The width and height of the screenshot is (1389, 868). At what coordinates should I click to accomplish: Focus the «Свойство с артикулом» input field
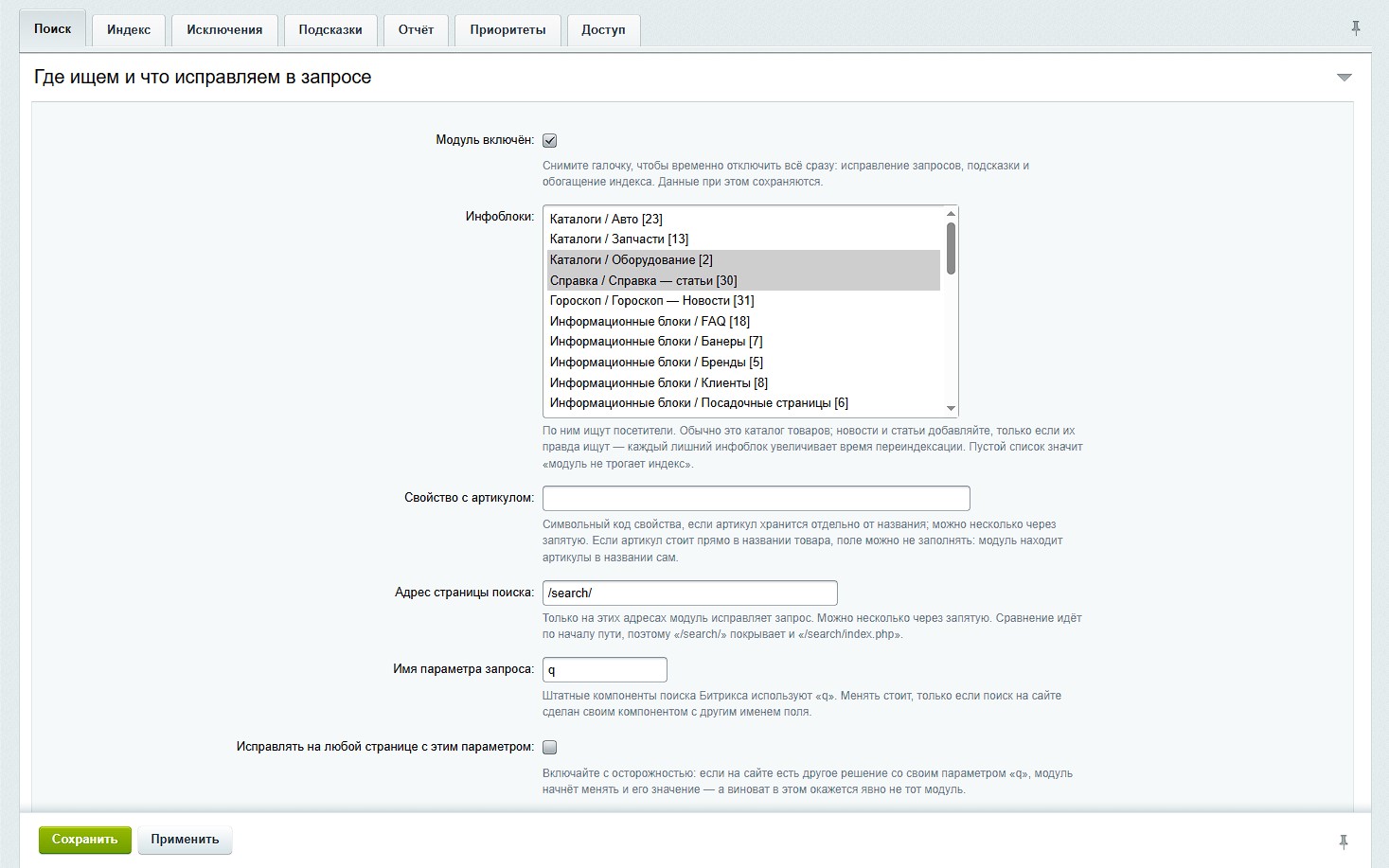click(756, 498)
